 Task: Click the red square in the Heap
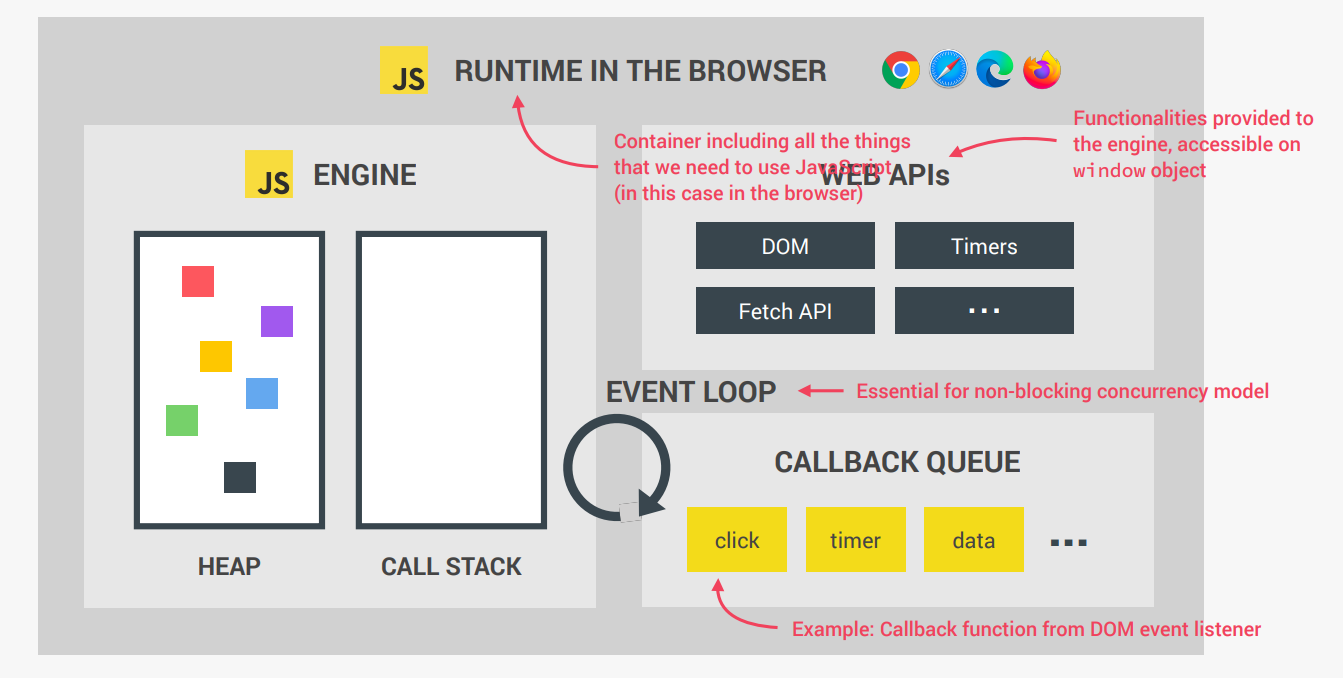point(198,282)
